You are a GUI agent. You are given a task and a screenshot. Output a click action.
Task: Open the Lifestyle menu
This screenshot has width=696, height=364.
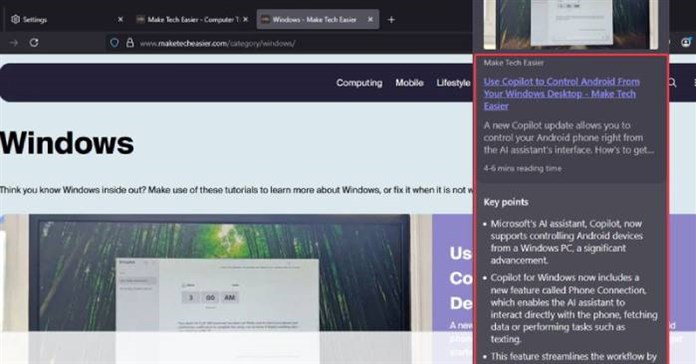[453, 83]
